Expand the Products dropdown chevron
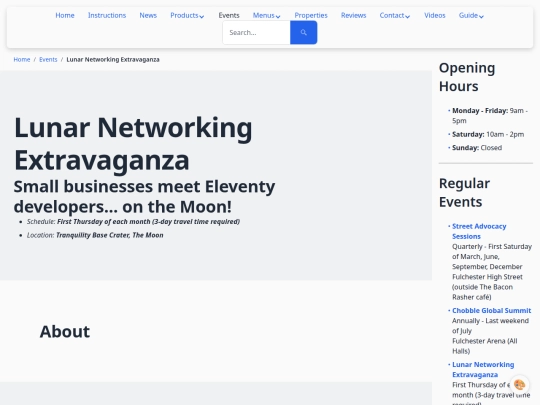Image resolution: width=540 pixels, height=405 pixels. coord(202,16)
